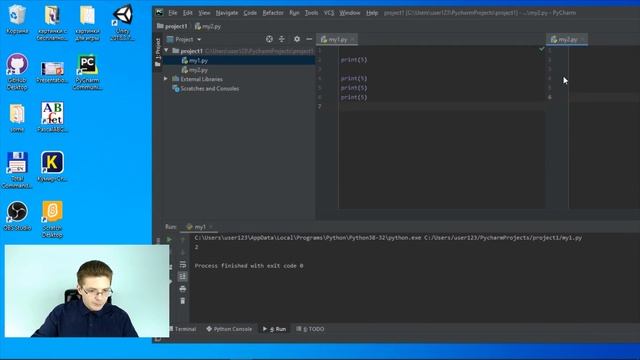Open the Edit menu

click(x=187, y=13)
